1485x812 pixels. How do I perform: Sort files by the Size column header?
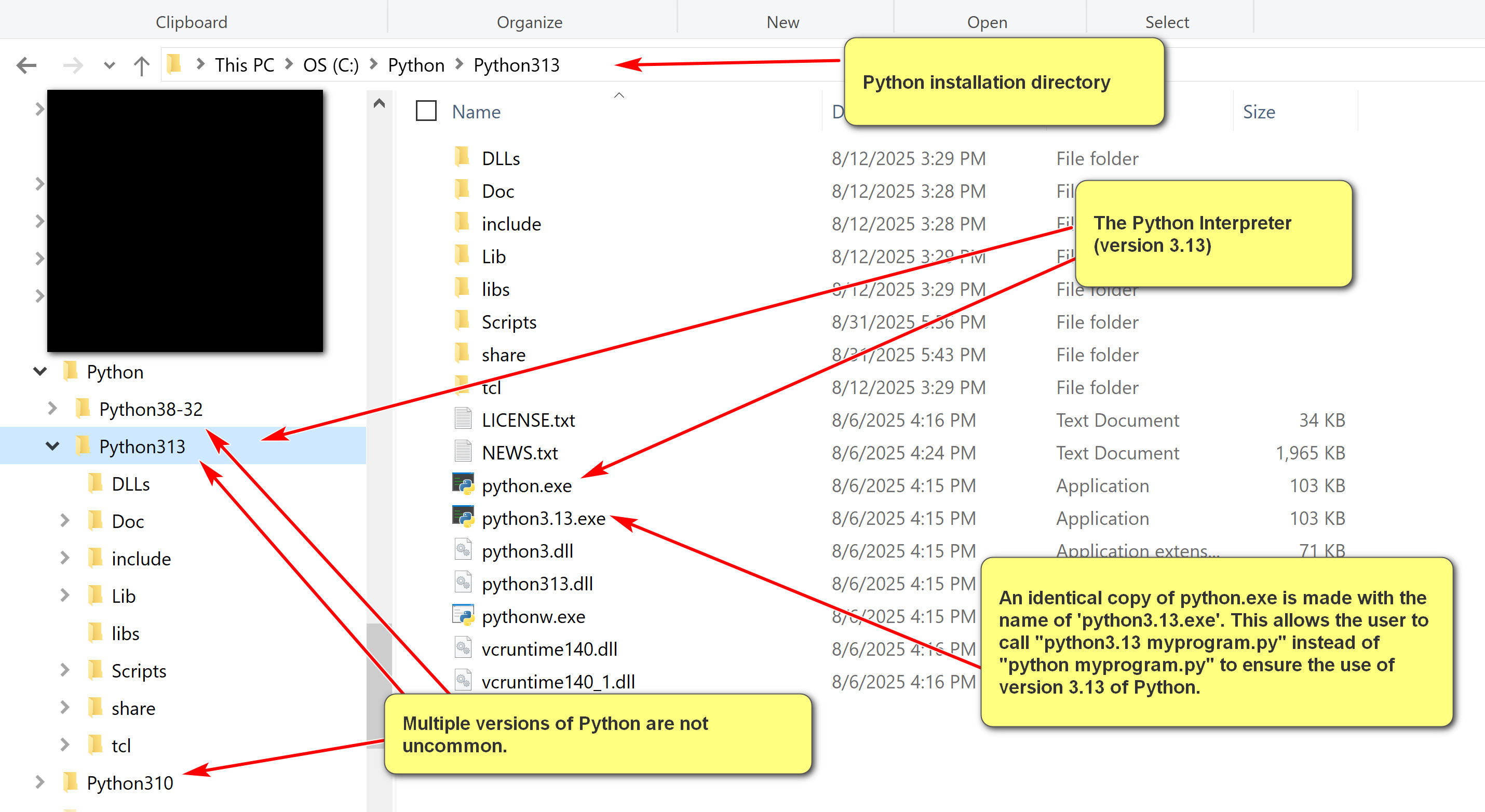(x=1259, y=112)
